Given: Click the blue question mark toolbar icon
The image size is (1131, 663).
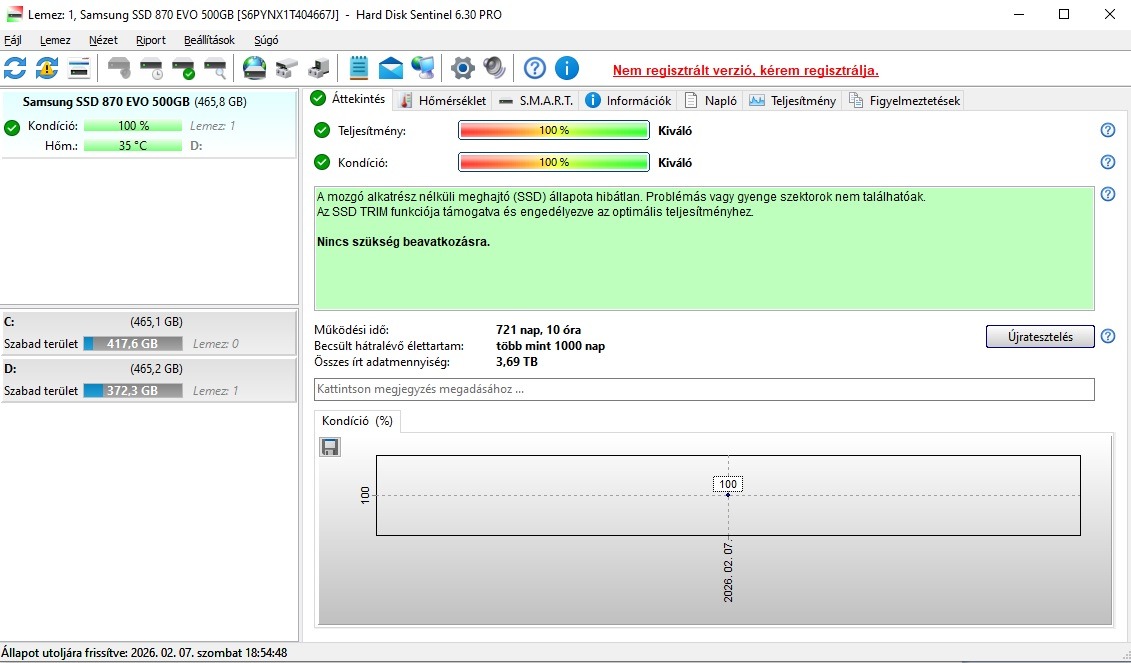Looking at the screenshot, I should coord(534,69).
